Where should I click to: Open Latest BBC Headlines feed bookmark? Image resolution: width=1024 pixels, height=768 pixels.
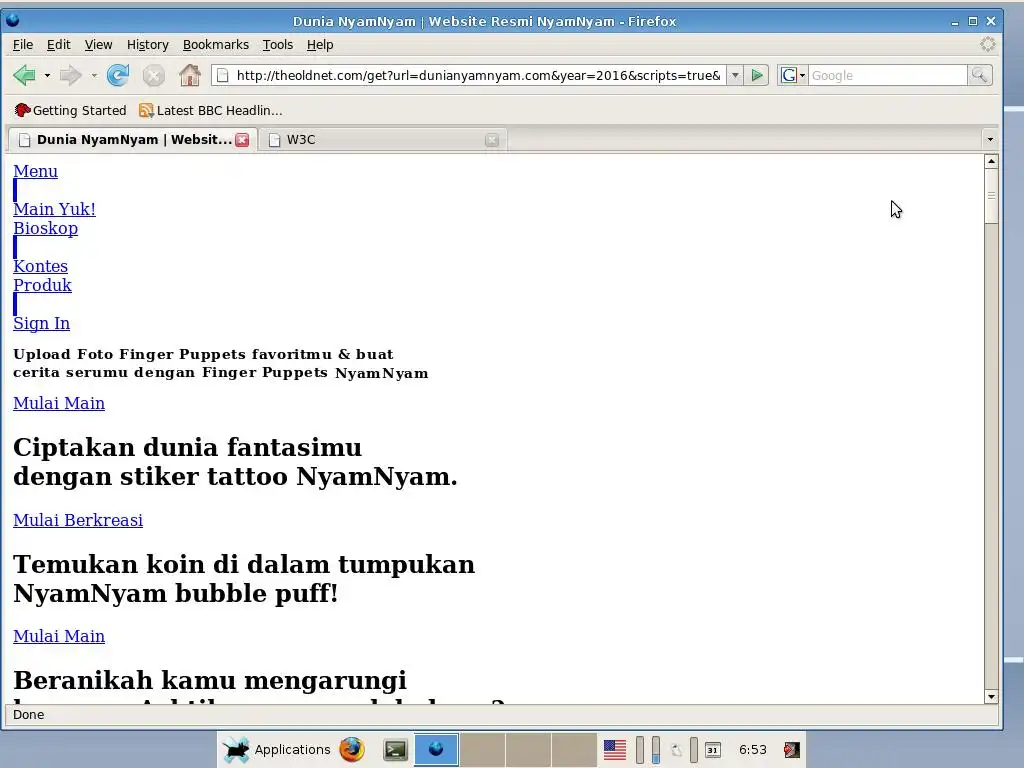pos(211,110)
